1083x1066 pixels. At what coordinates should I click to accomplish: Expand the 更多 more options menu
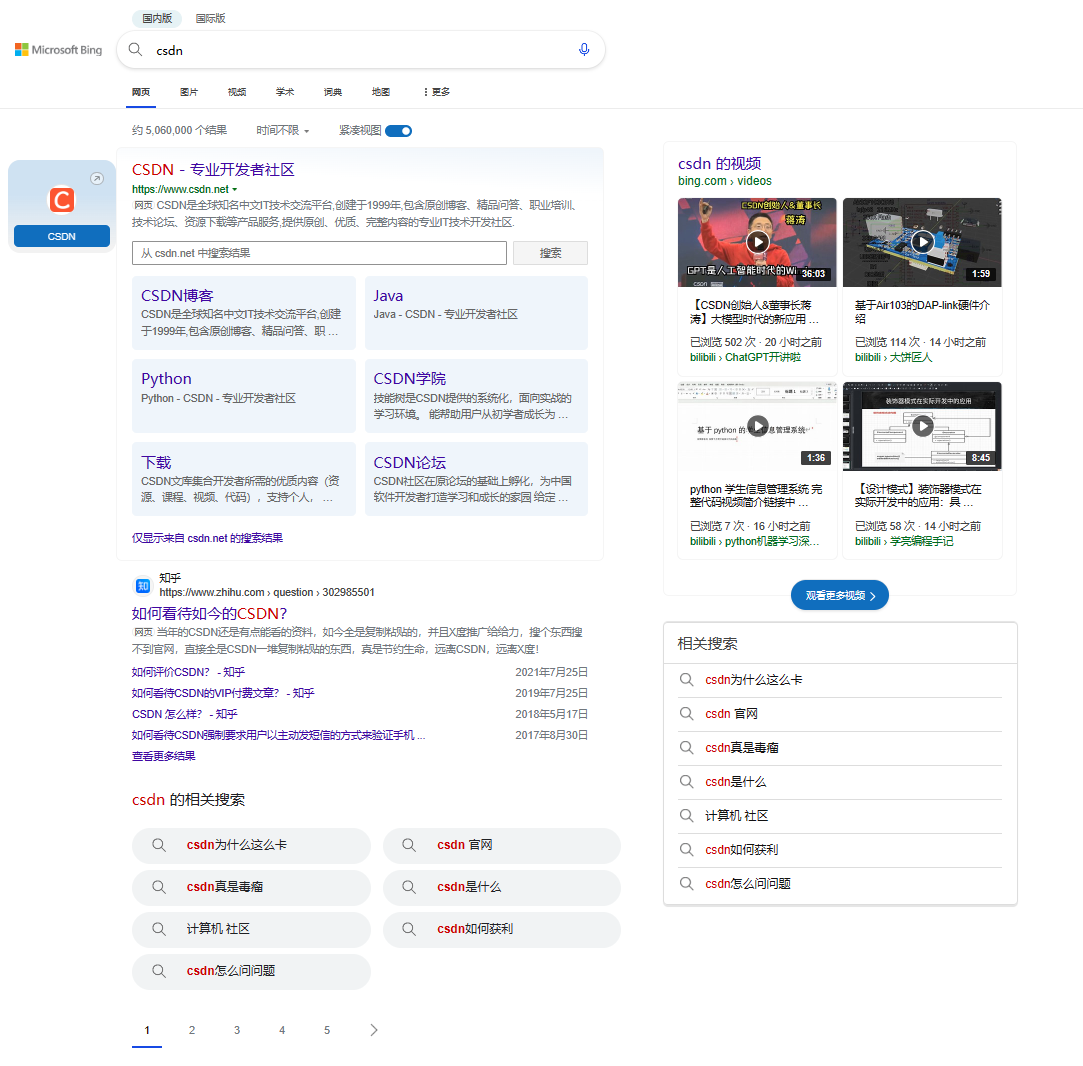coord(436,91)
